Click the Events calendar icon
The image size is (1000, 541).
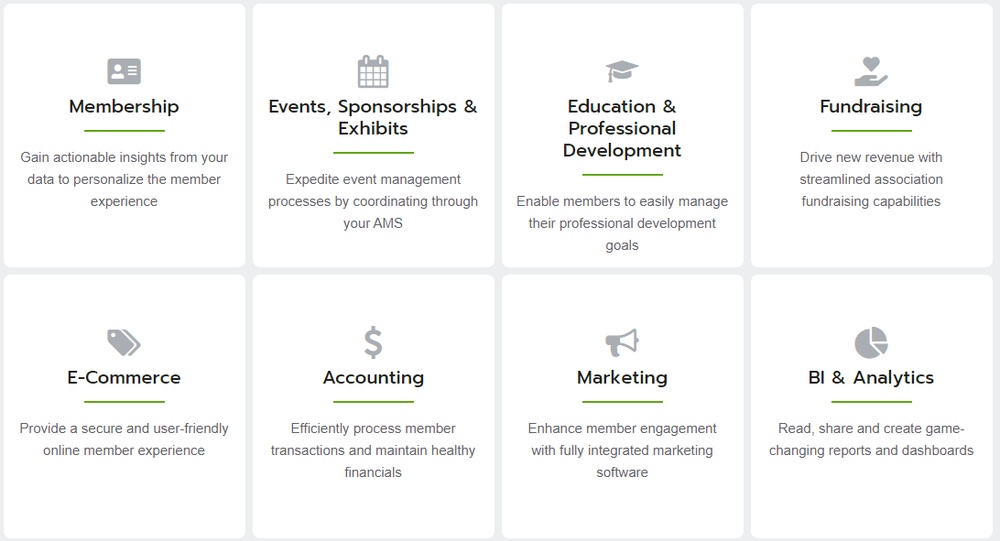[373, 72]
